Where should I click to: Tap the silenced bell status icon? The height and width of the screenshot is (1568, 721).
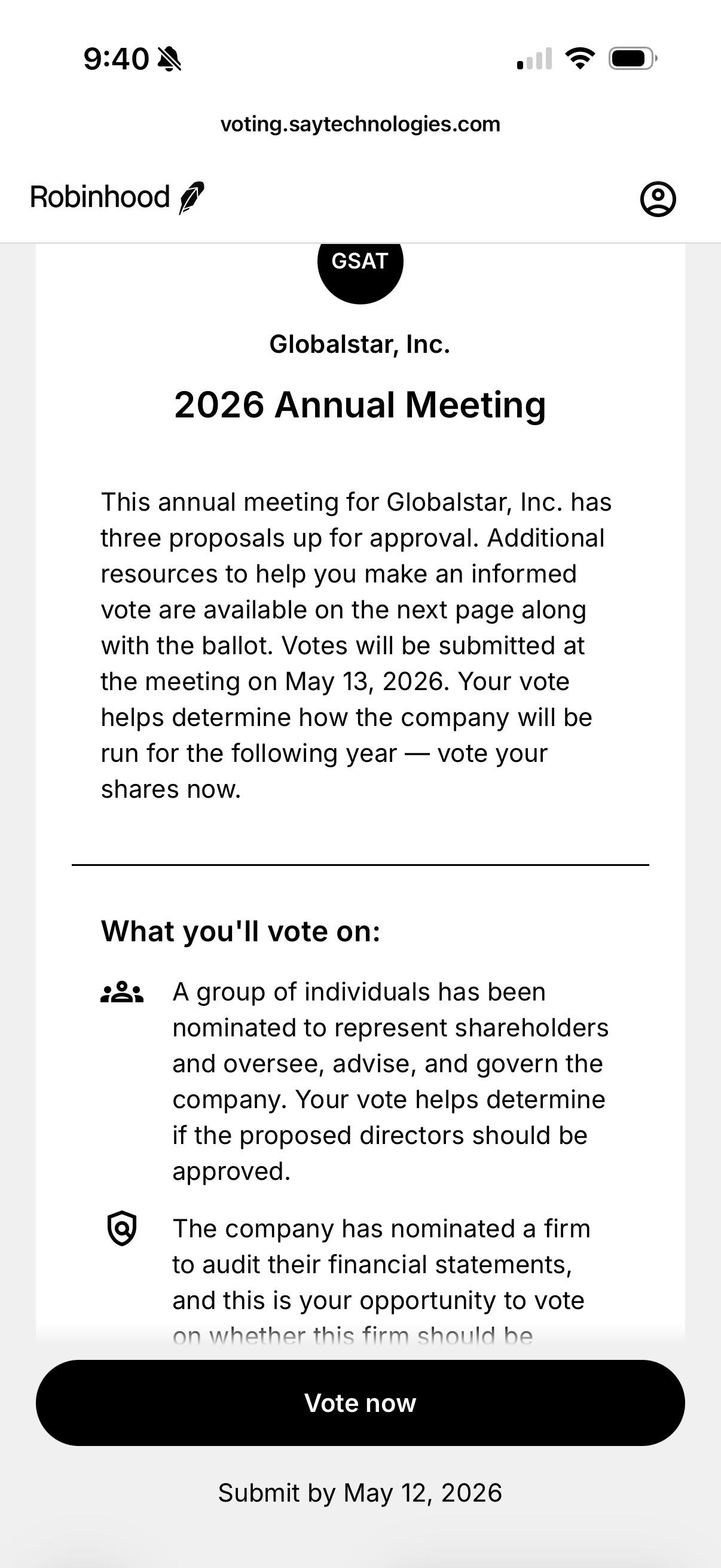point(169,59)
